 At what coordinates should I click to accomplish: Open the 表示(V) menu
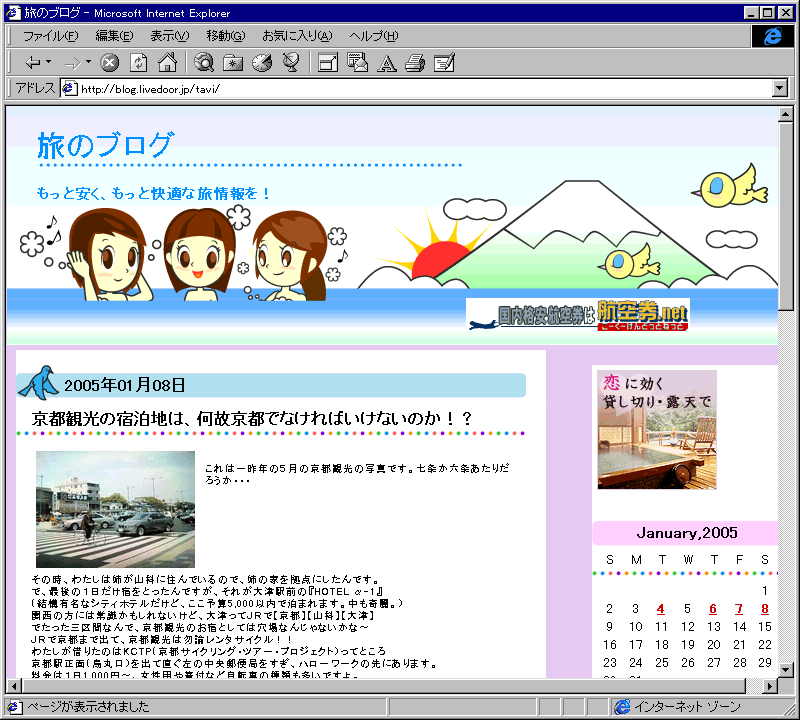[169, 36]
